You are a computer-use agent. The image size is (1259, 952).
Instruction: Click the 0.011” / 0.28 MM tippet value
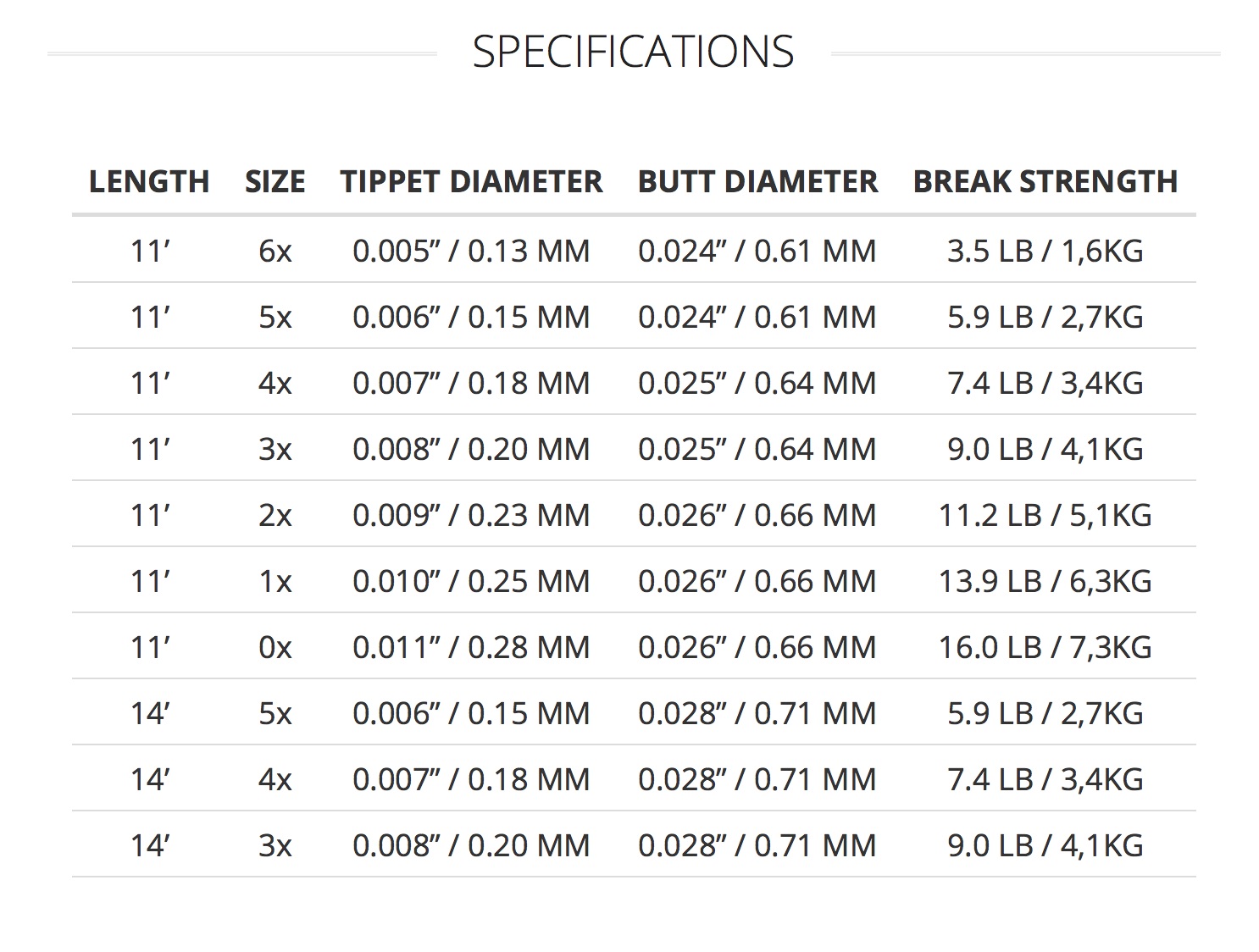pyautogui.click(x=471, y=647)
